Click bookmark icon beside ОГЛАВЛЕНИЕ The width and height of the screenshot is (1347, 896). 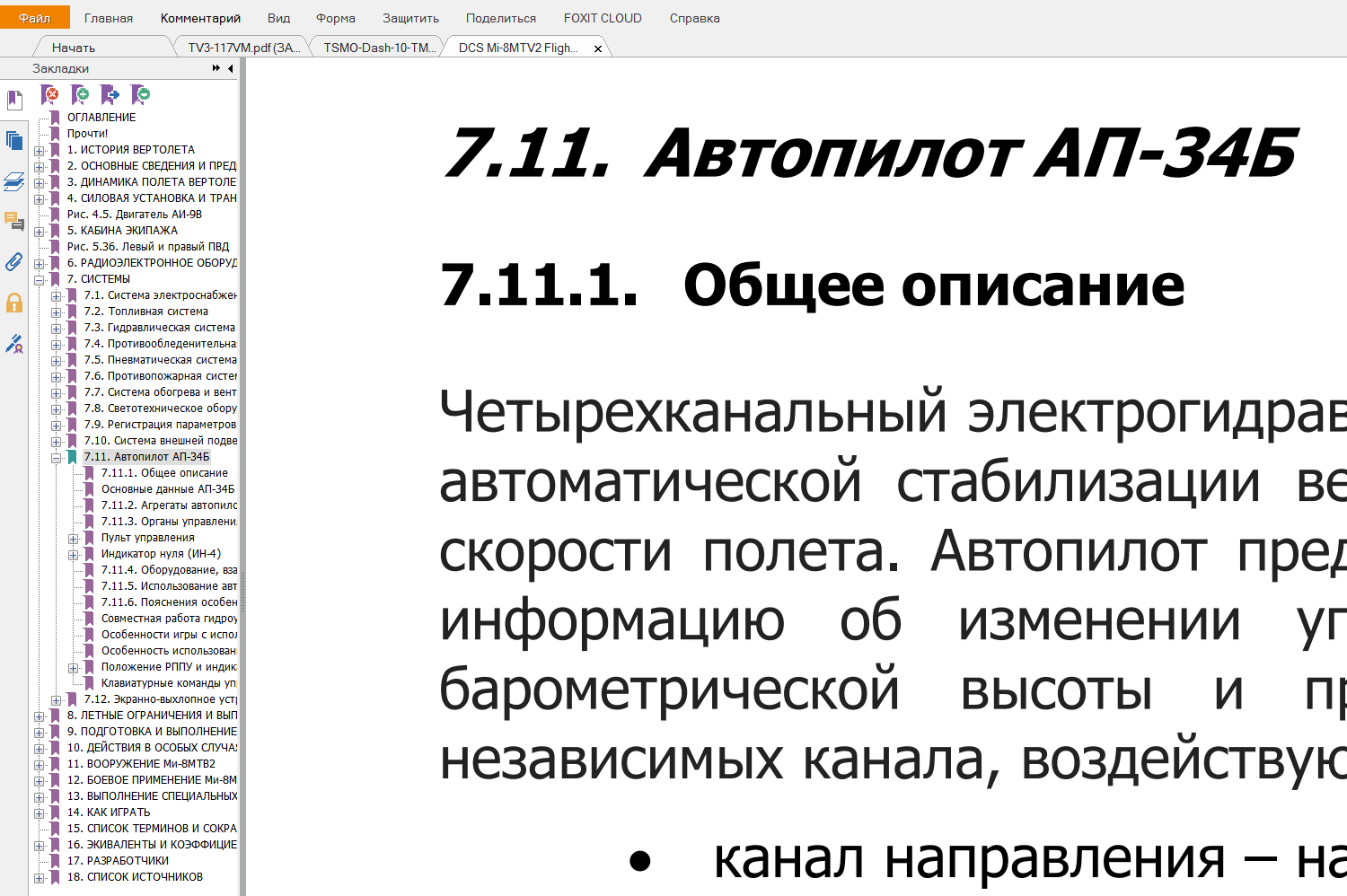(56, 118)
